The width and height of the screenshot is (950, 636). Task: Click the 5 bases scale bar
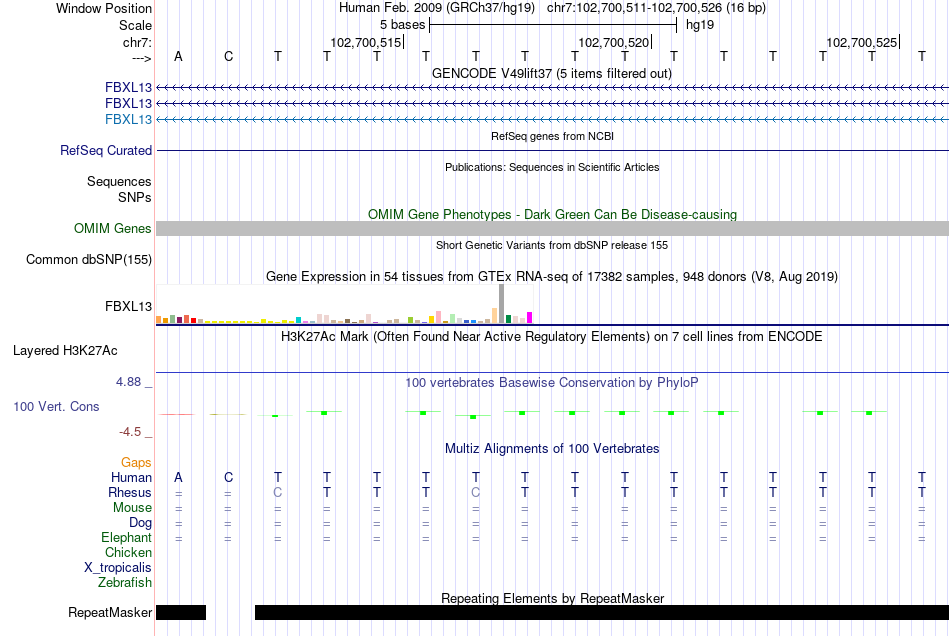tap(553, 25)
